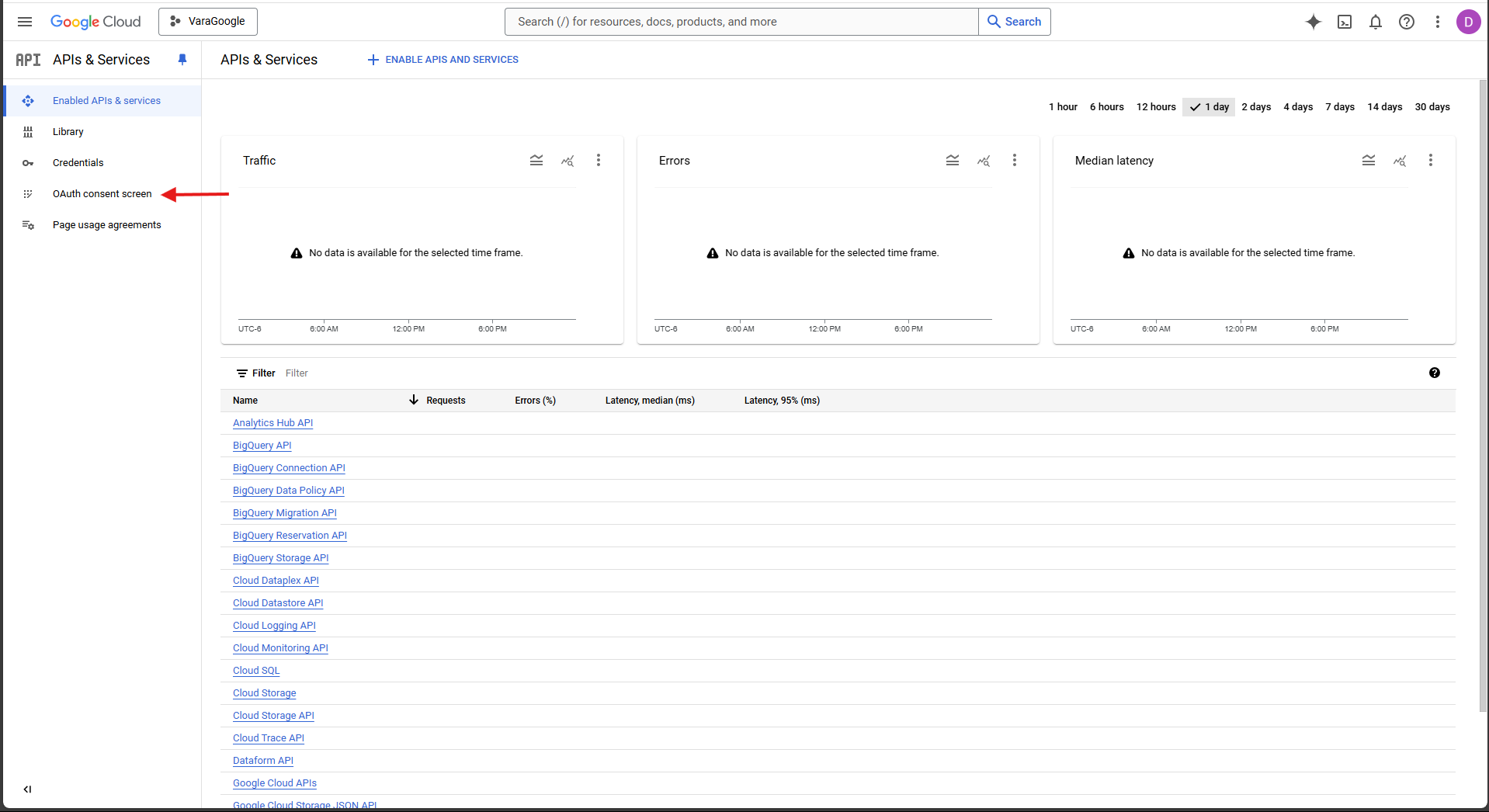
Task: Explore Errors chart data icon
Action: 984,161
